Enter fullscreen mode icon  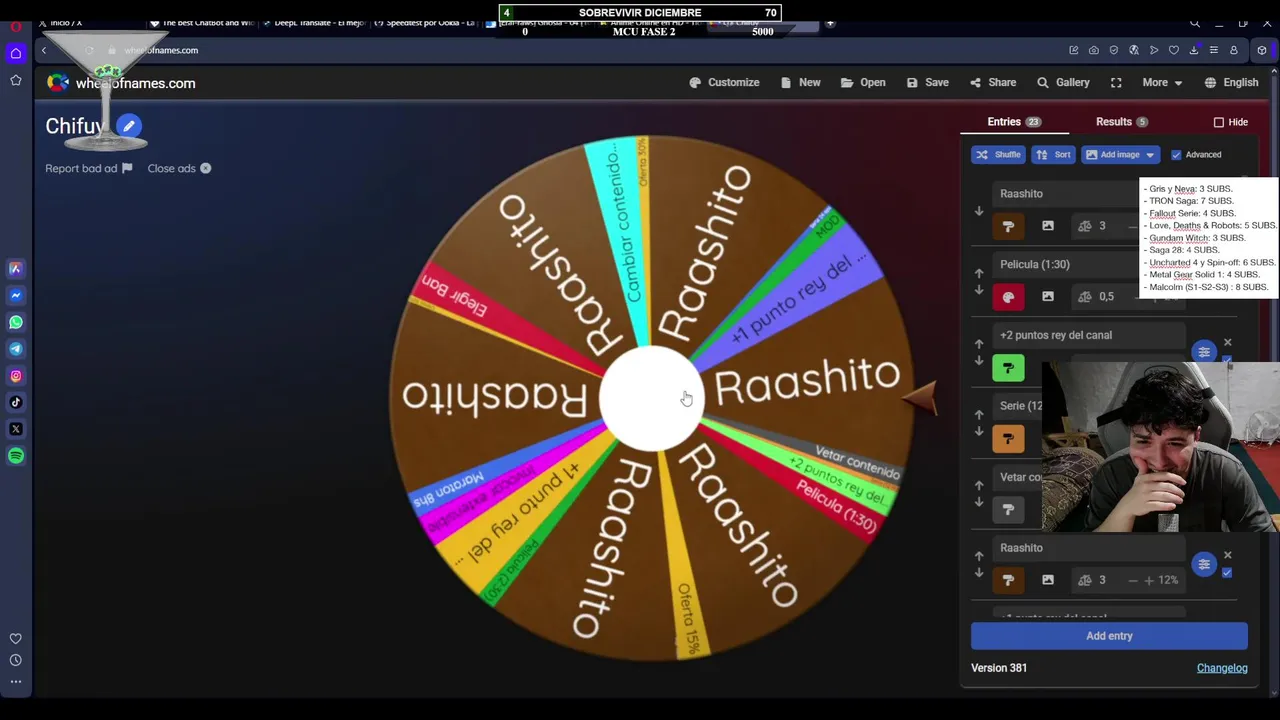click(x=1116, y=83)
